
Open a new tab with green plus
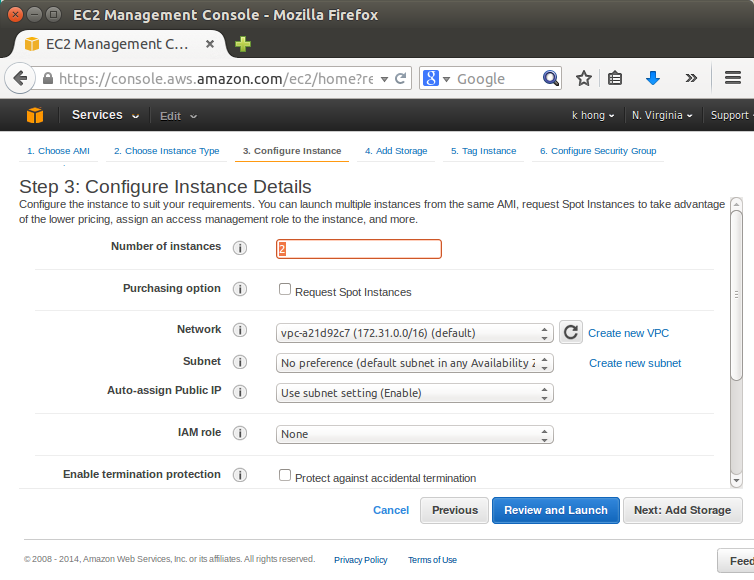tap(243, 44)
